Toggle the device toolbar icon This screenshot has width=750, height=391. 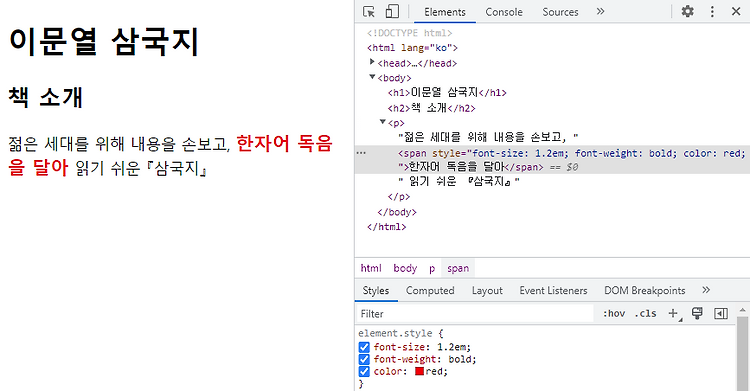[x=392, y=11]
